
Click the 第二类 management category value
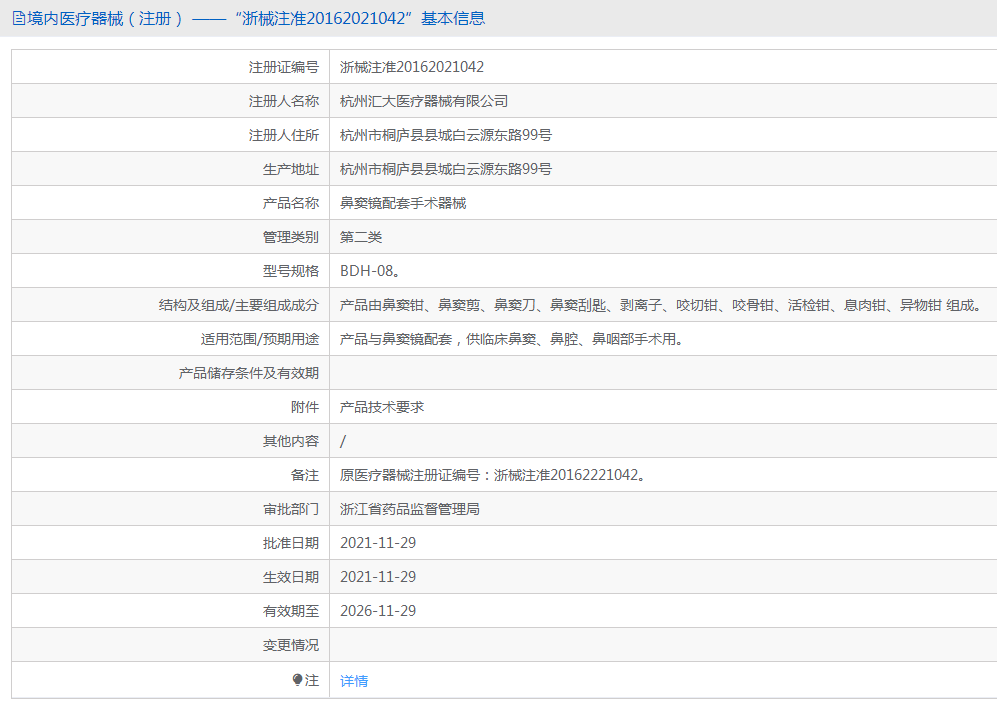tap(361, 237)
